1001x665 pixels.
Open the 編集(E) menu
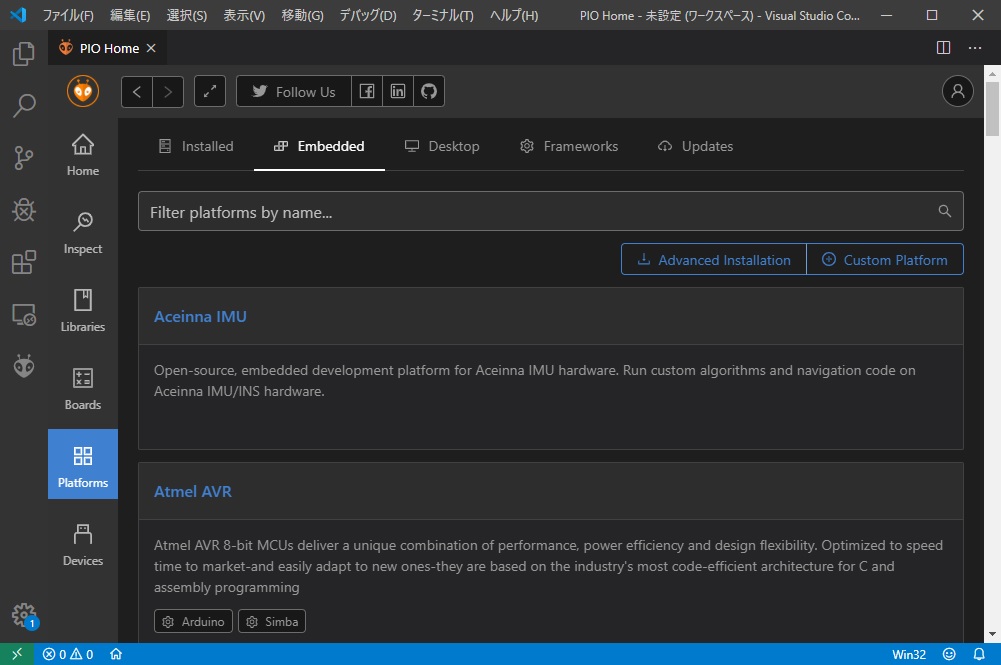tap(130, 15)
